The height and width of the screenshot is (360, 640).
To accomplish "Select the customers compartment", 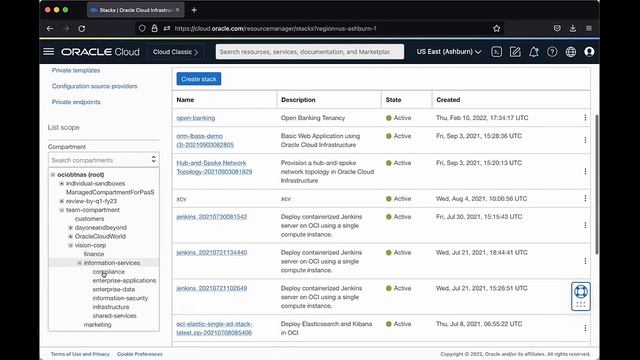I will (89, 219).
